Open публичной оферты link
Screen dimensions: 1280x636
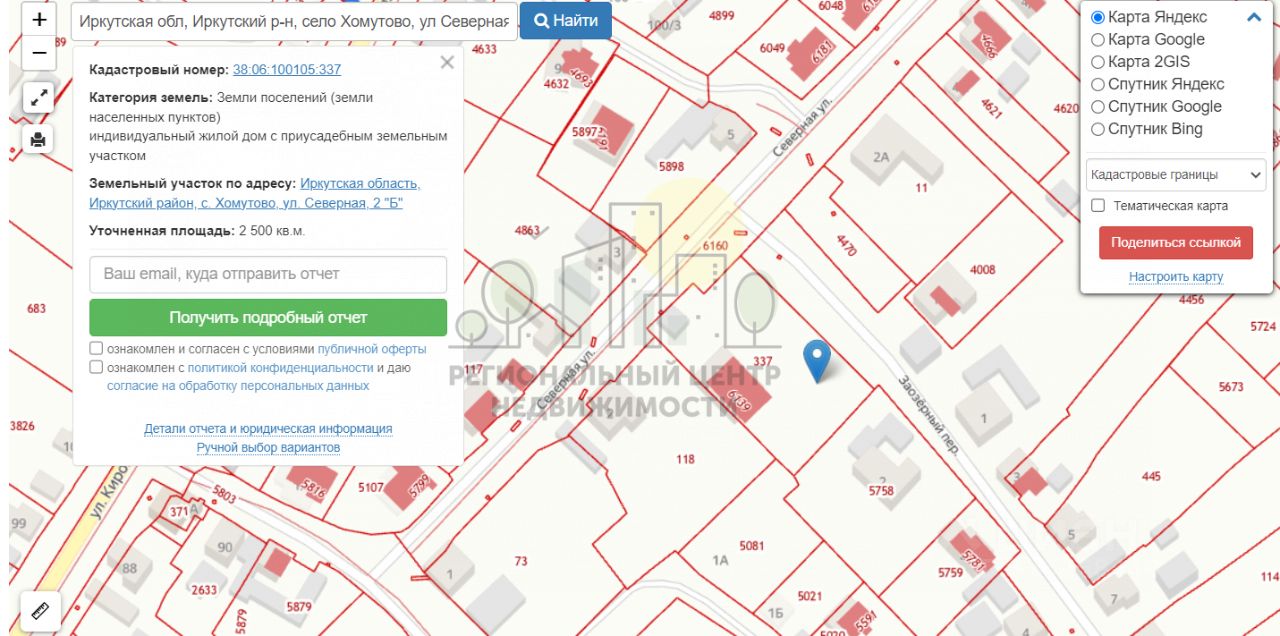[372, 349]
